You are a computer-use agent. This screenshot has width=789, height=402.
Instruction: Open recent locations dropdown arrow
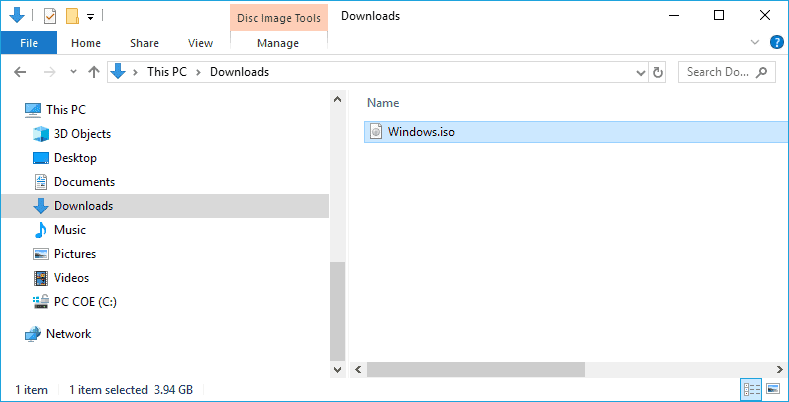pos(73,72)
